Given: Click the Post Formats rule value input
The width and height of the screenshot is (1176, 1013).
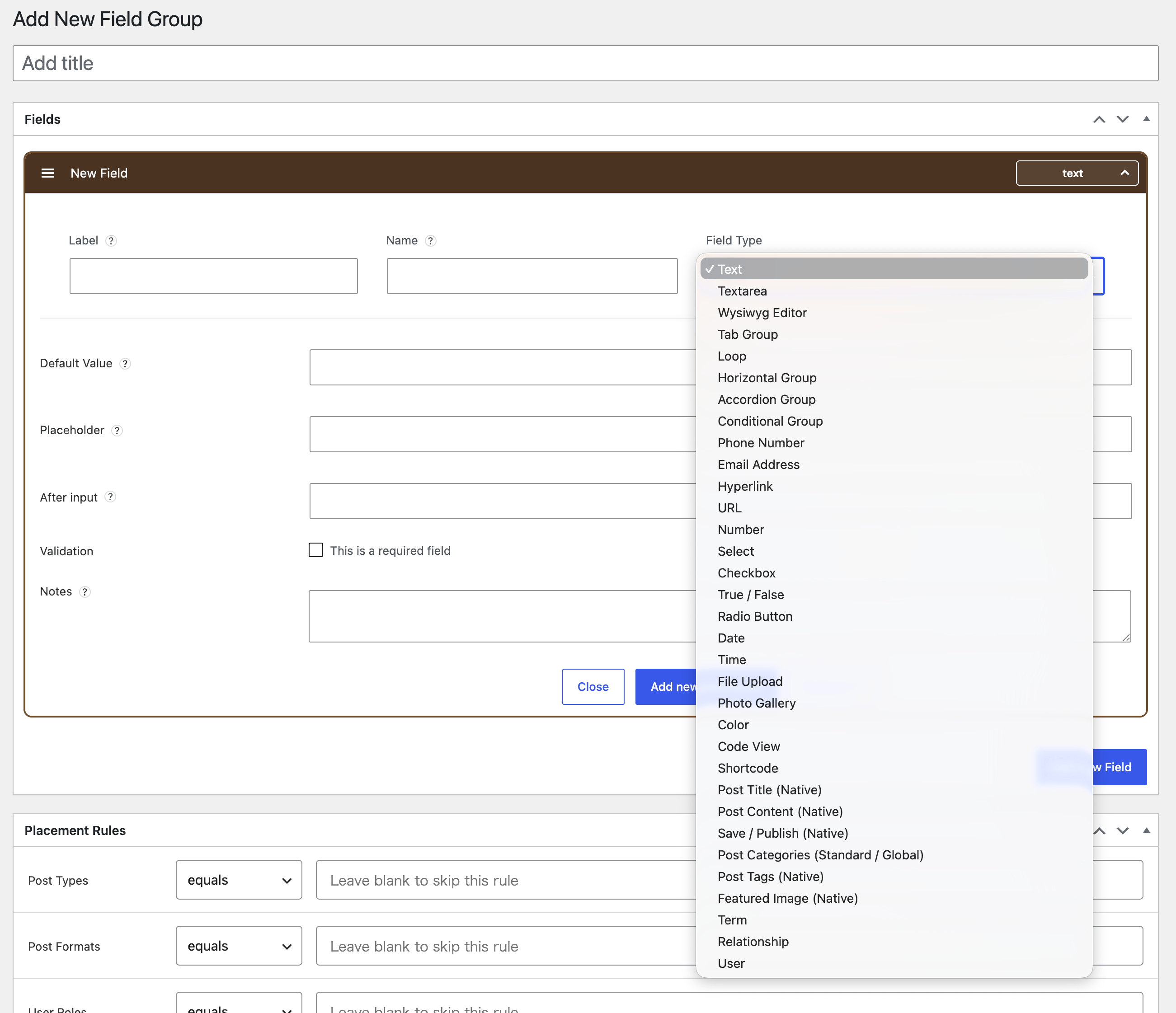Looking at the screenshot, I should 506,946.
